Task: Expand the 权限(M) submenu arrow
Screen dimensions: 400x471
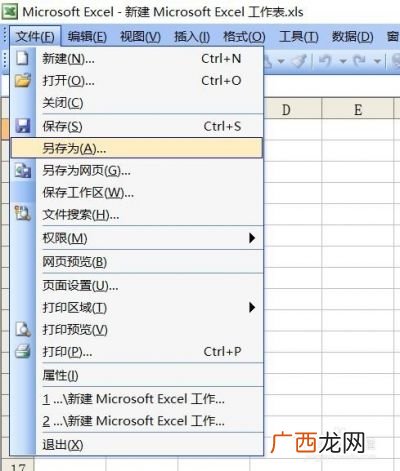Action: [252, 238]
